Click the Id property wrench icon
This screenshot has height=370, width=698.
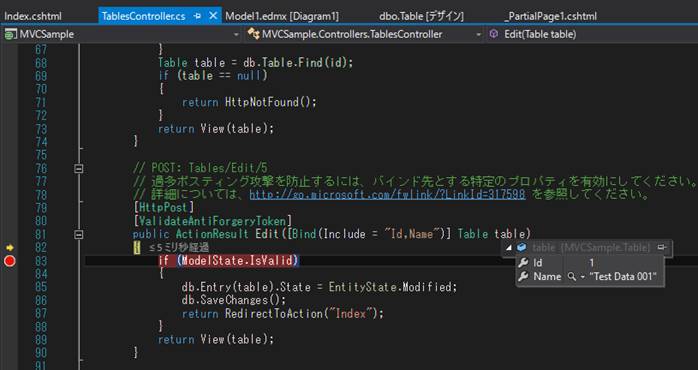[x=524, y=263]
